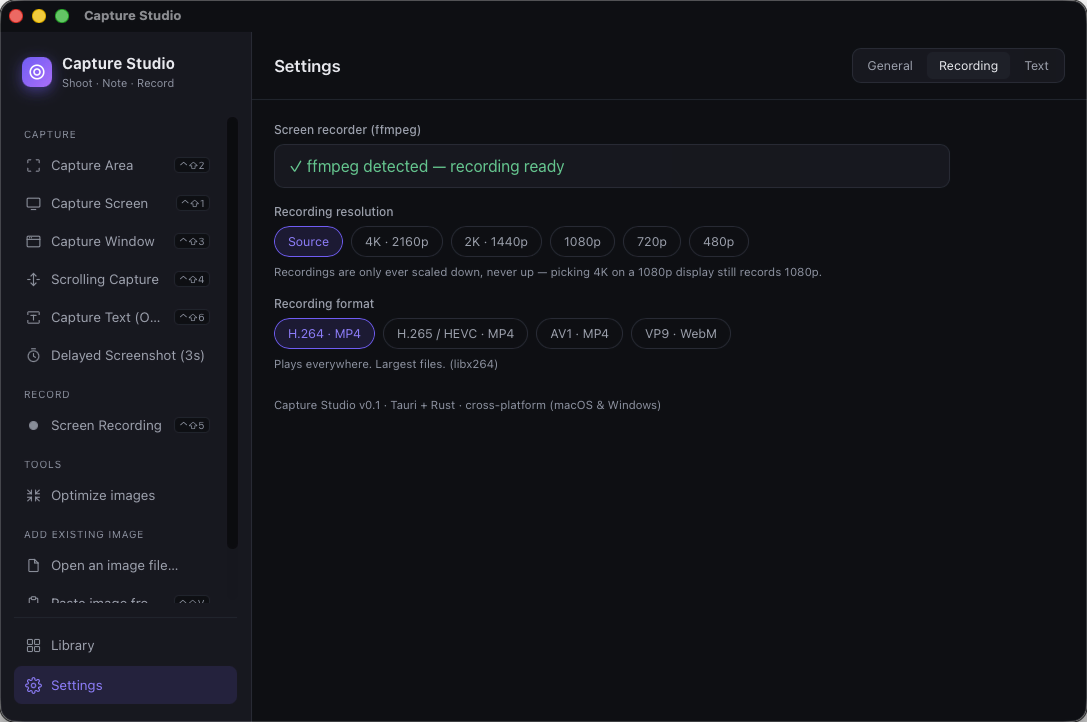Click the Capture Window icon
Screen dimensions: 1087x722
click(x=33, y=241)
